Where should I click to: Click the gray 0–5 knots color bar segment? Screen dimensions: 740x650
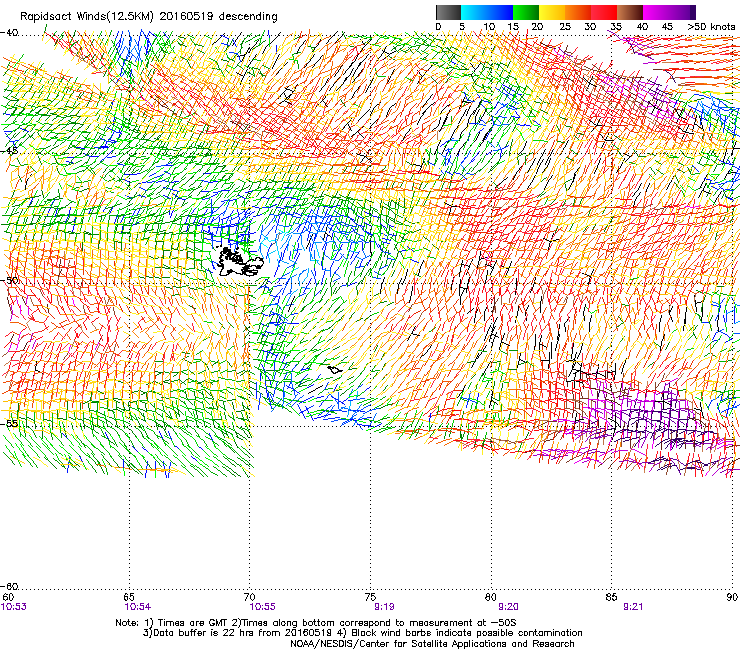coord(448,12)
